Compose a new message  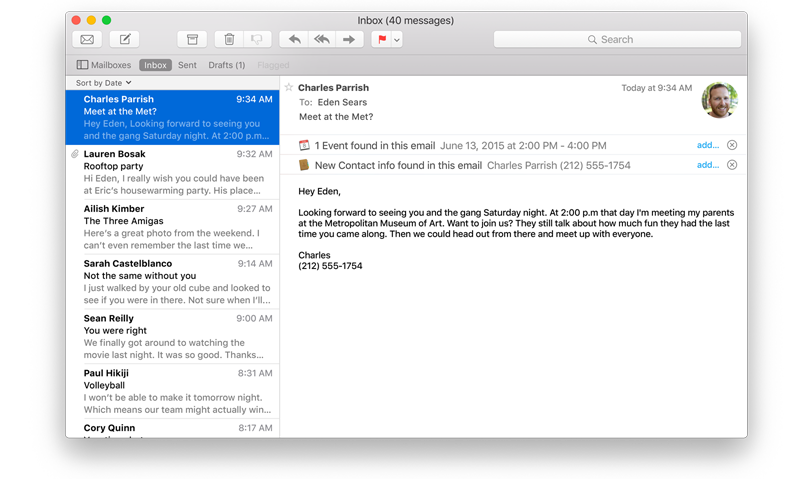tap(125, 39)
